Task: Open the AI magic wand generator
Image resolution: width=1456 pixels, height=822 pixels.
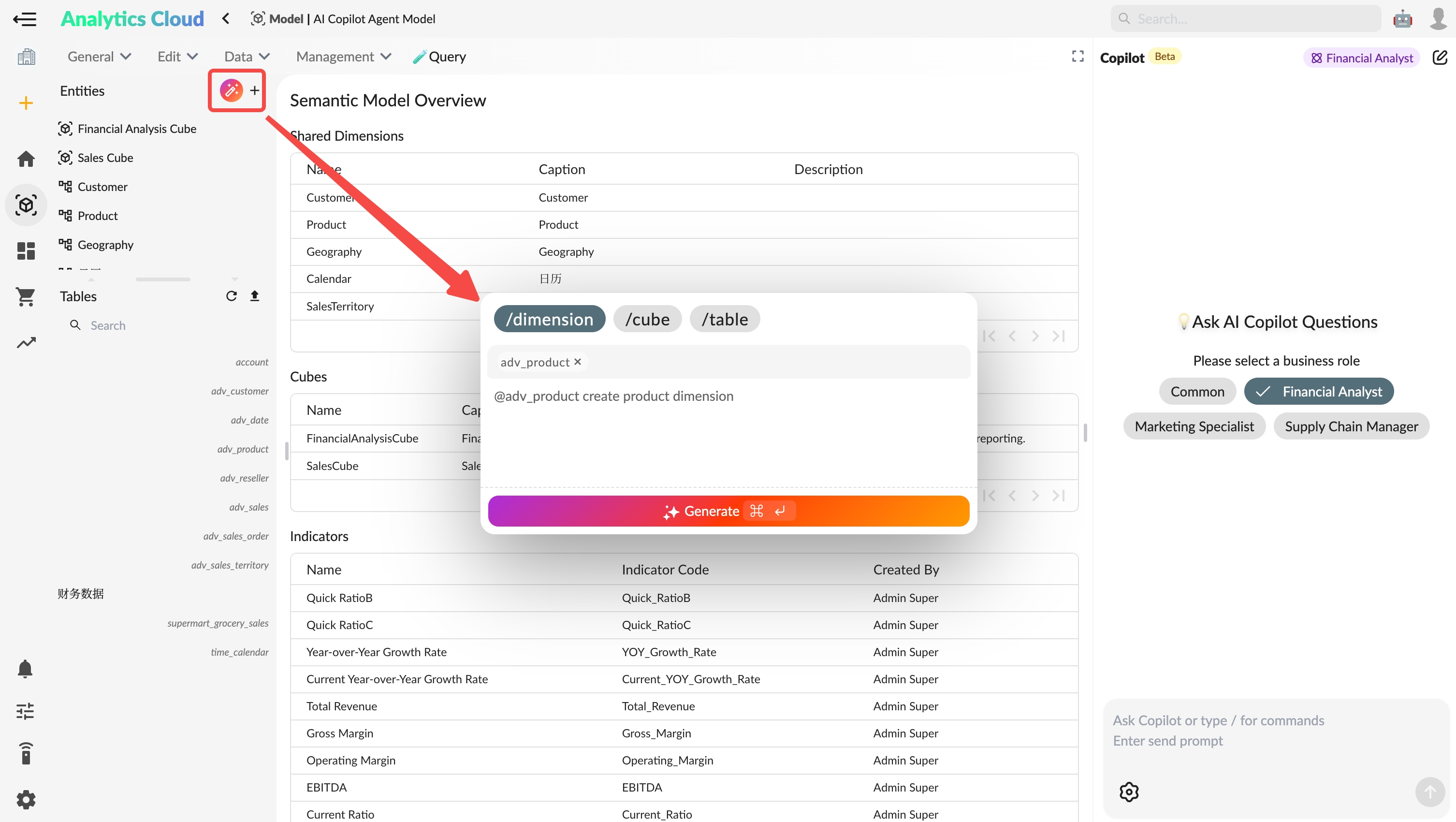Action: pyautogui.click(x=230, y=90)
